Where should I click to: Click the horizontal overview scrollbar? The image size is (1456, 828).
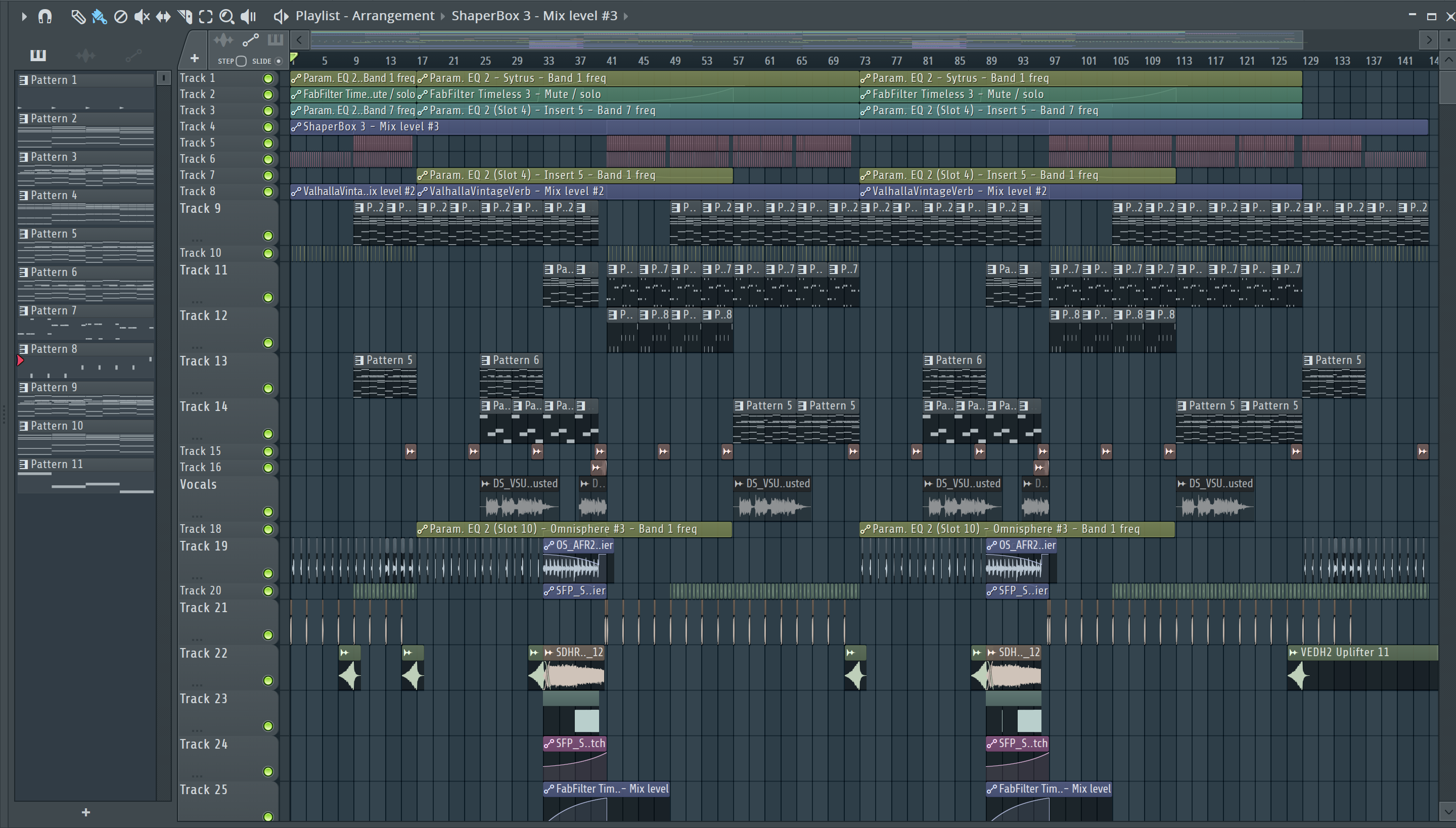coord(806,40)
